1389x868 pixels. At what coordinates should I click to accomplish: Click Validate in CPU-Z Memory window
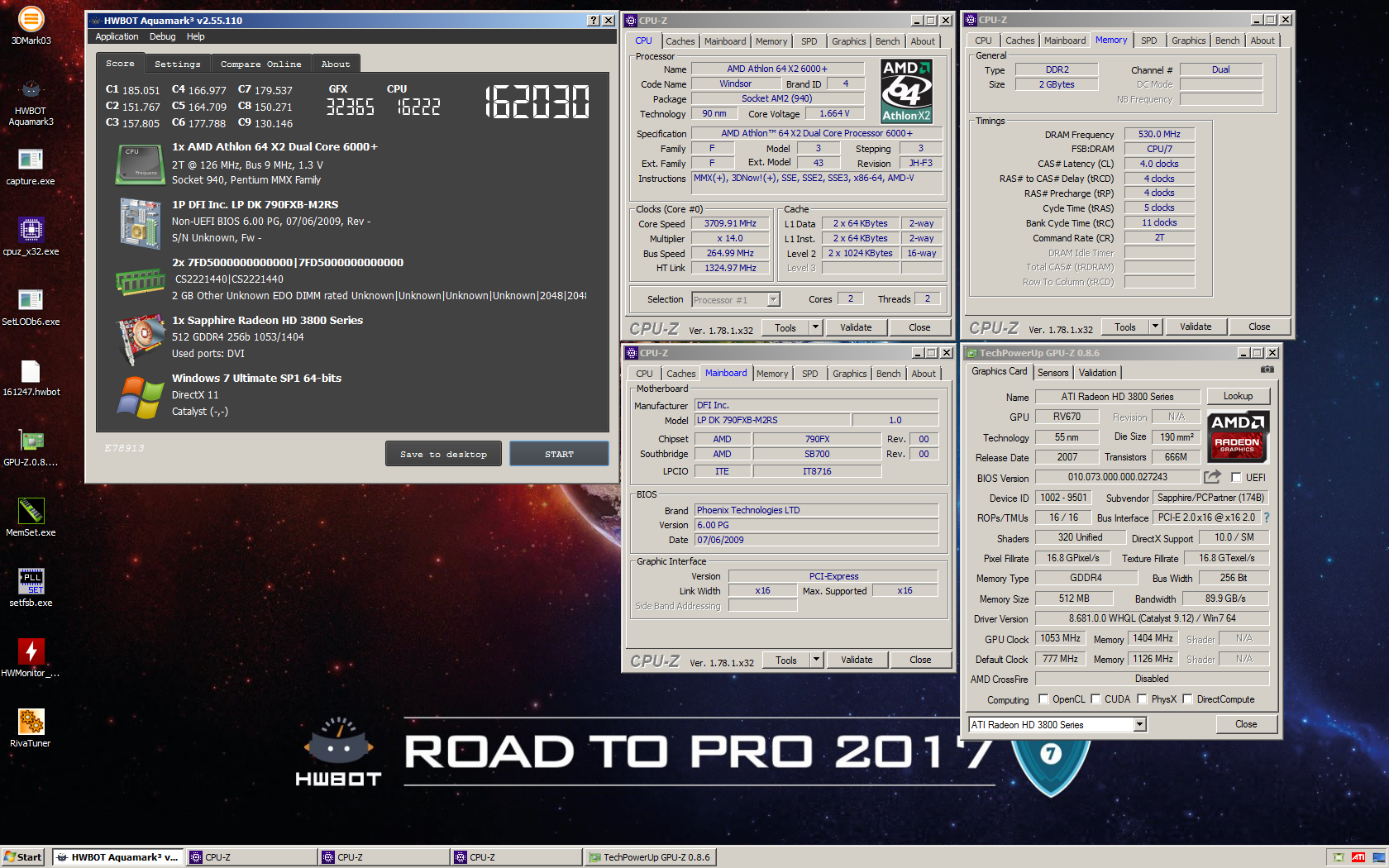[1196, 327]
